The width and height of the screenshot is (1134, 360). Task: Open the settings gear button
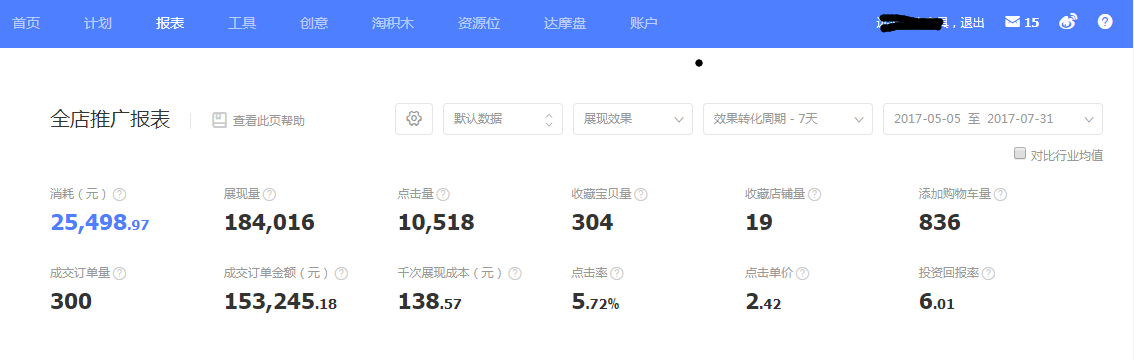[414, 119]
